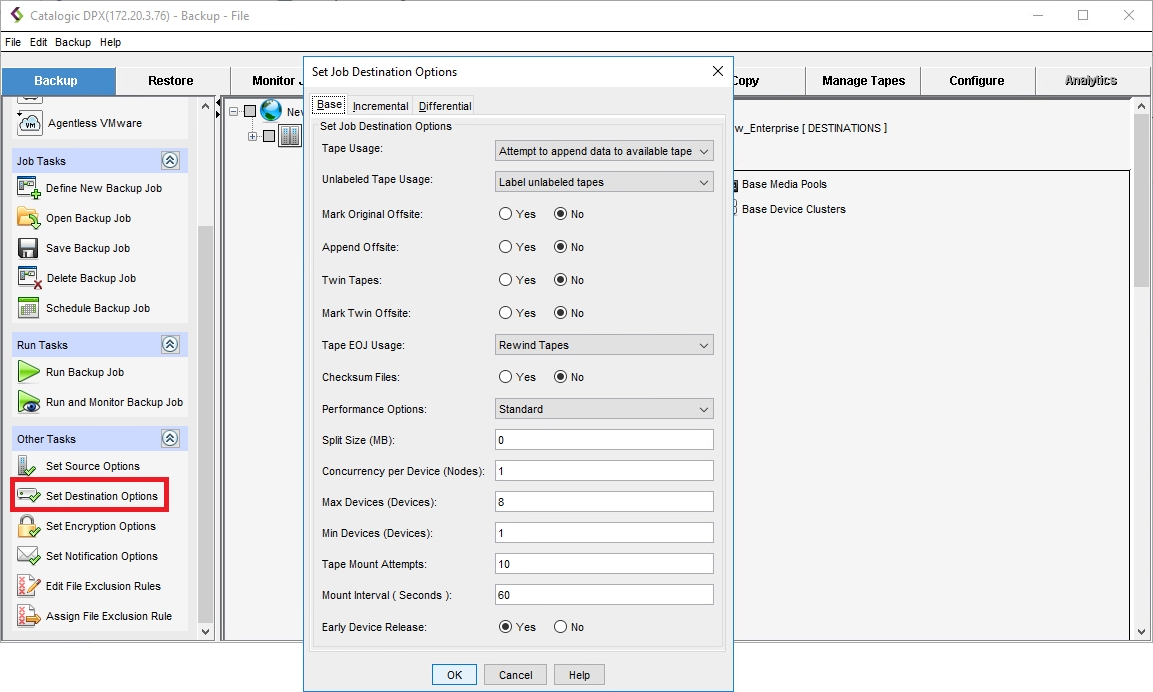Click the Set Notification Options envelope icon
This screenshot has height=692, width=1153.
pyautogui.click(x=28, y=556)
